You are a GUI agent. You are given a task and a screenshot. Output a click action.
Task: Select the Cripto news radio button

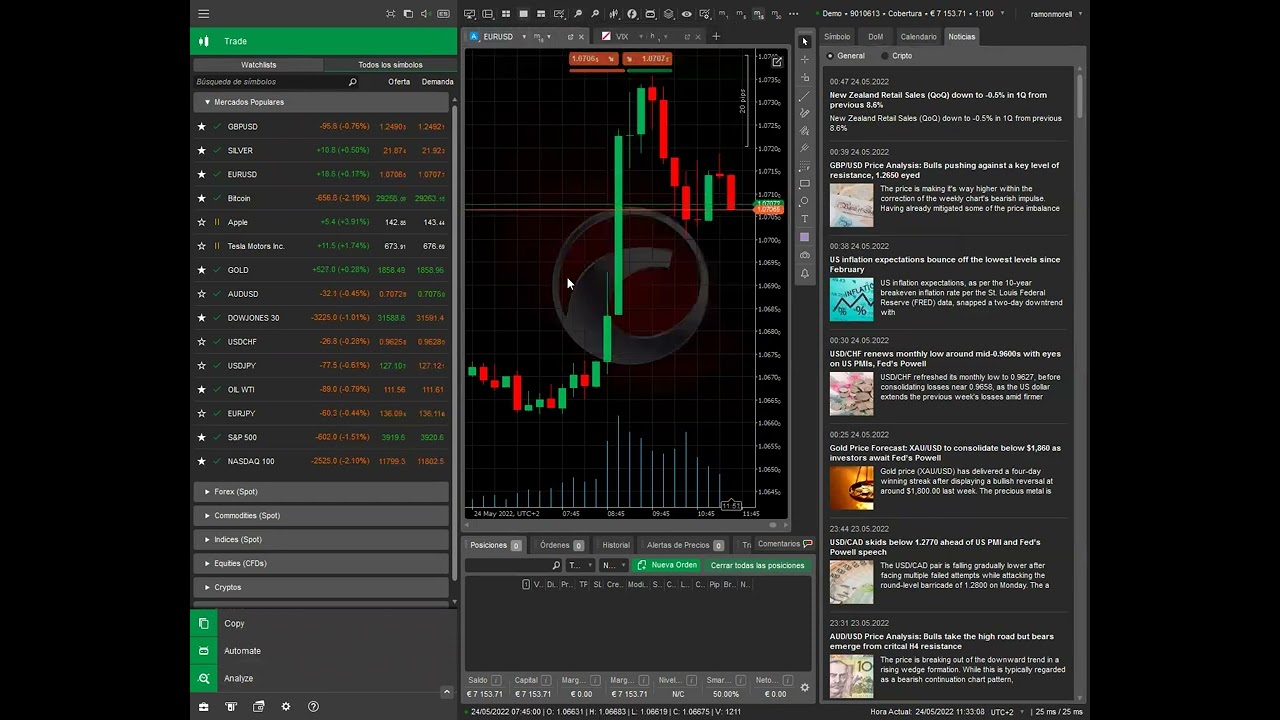point(884,56)
